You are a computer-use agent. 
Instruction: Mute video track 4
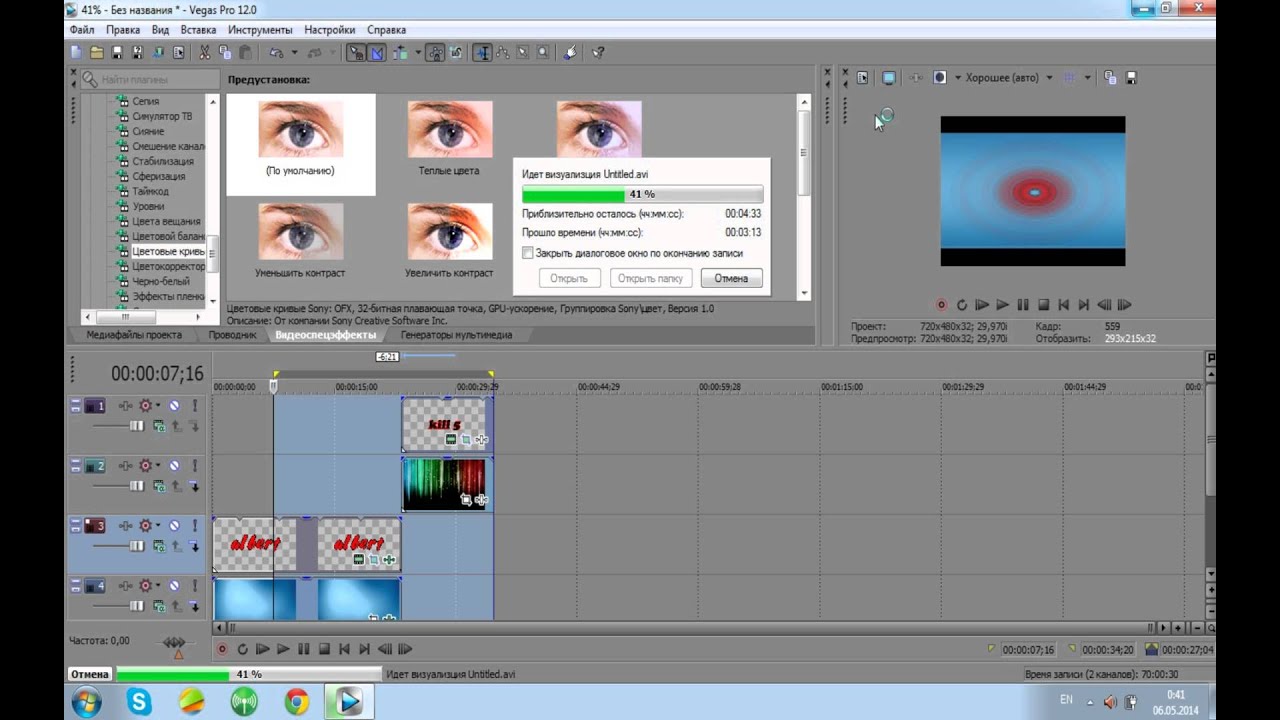(x=174, y=585)
